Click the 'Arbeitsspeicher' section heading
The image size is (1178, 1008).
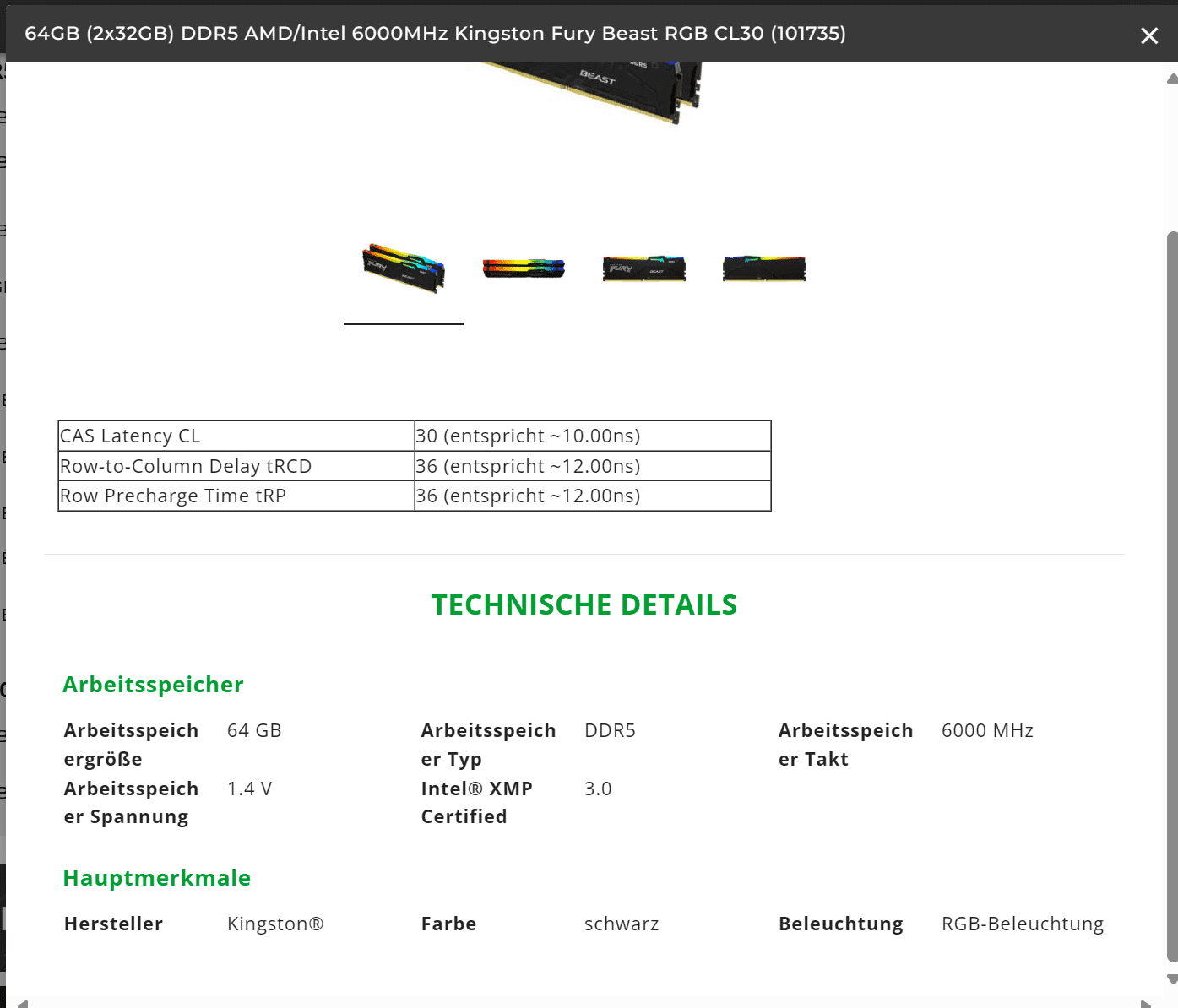pyautogui.click(x=153, y=685)
